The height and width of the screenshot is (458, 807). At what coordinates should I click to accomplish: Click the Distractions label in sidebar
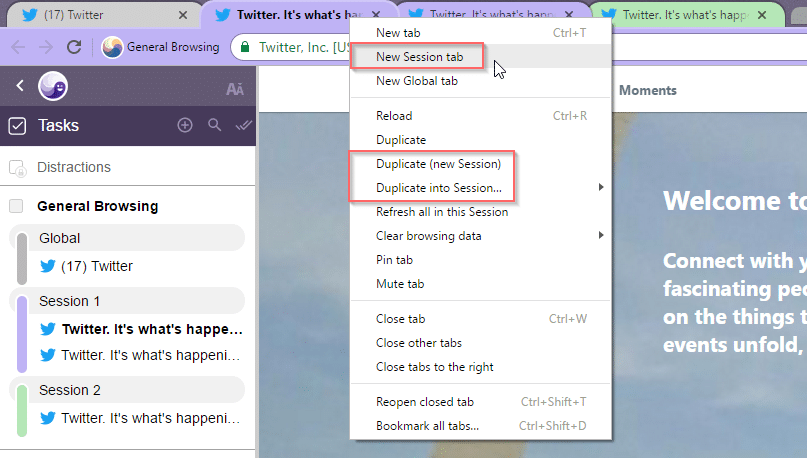tap(74, 167)
